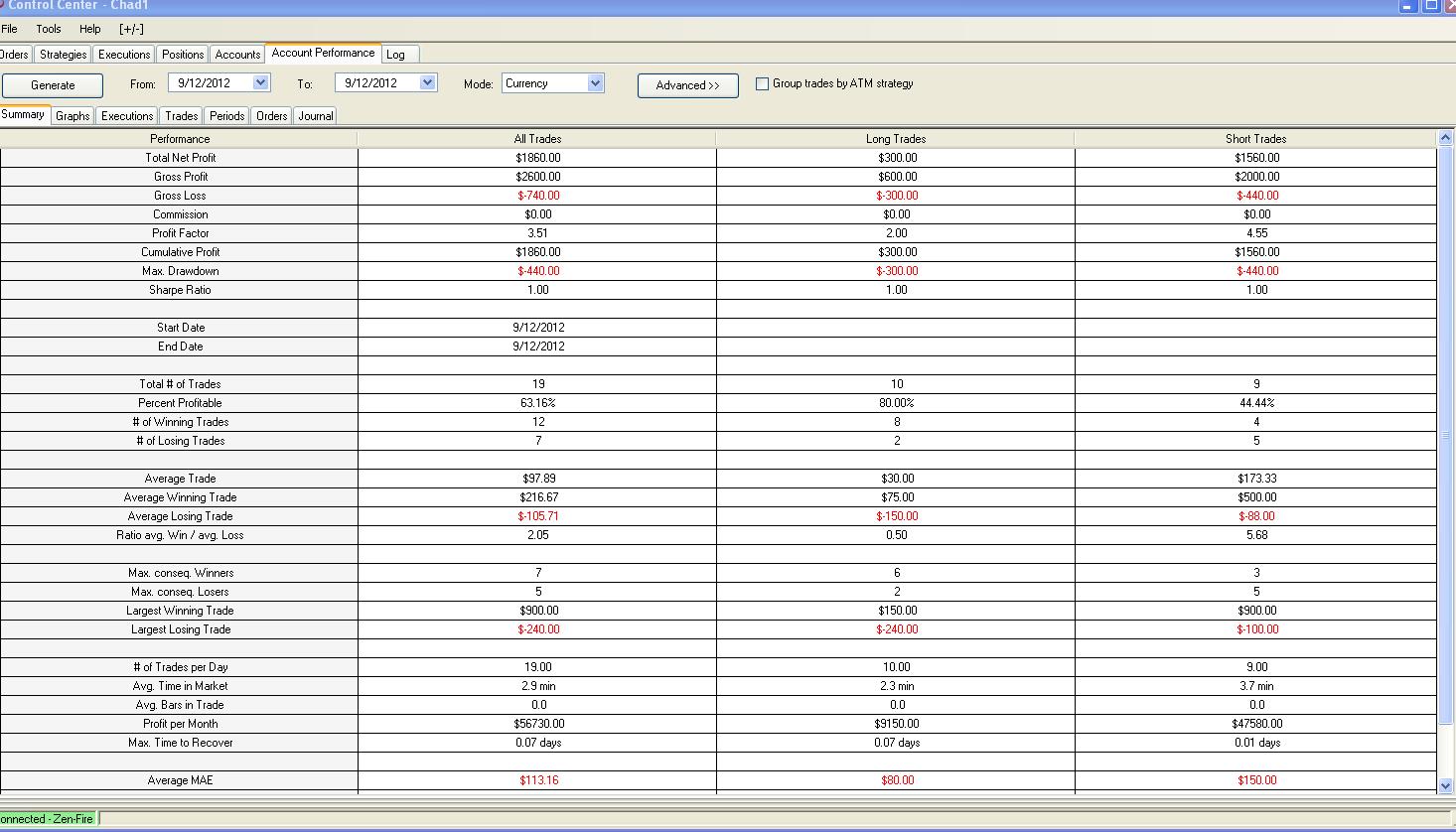Open the Positions tab
This screenshot has width=1456, height=832.
[x=183, y=55]
